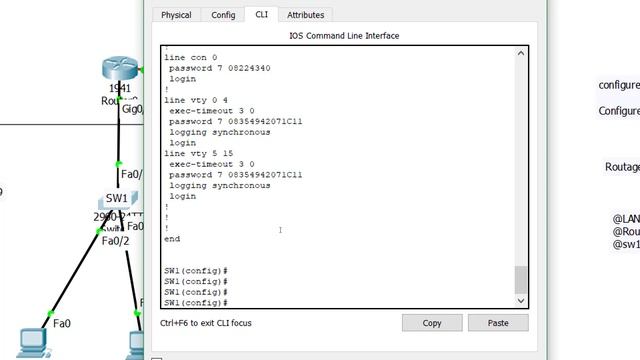Select the SW1 switch icon
Image resolution: width=640 pixels, height=360 pixels.
[118, 200]
